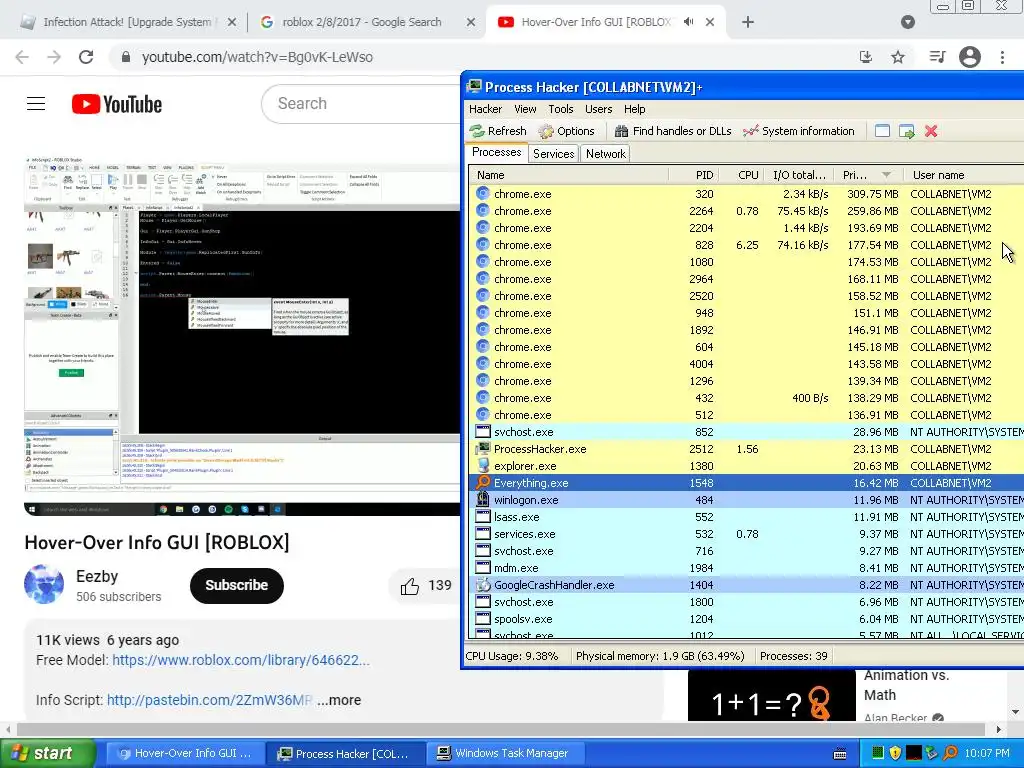Open Options in Process Hacker toolbar
The image size is (1024, 768).
tap(566, 131)
